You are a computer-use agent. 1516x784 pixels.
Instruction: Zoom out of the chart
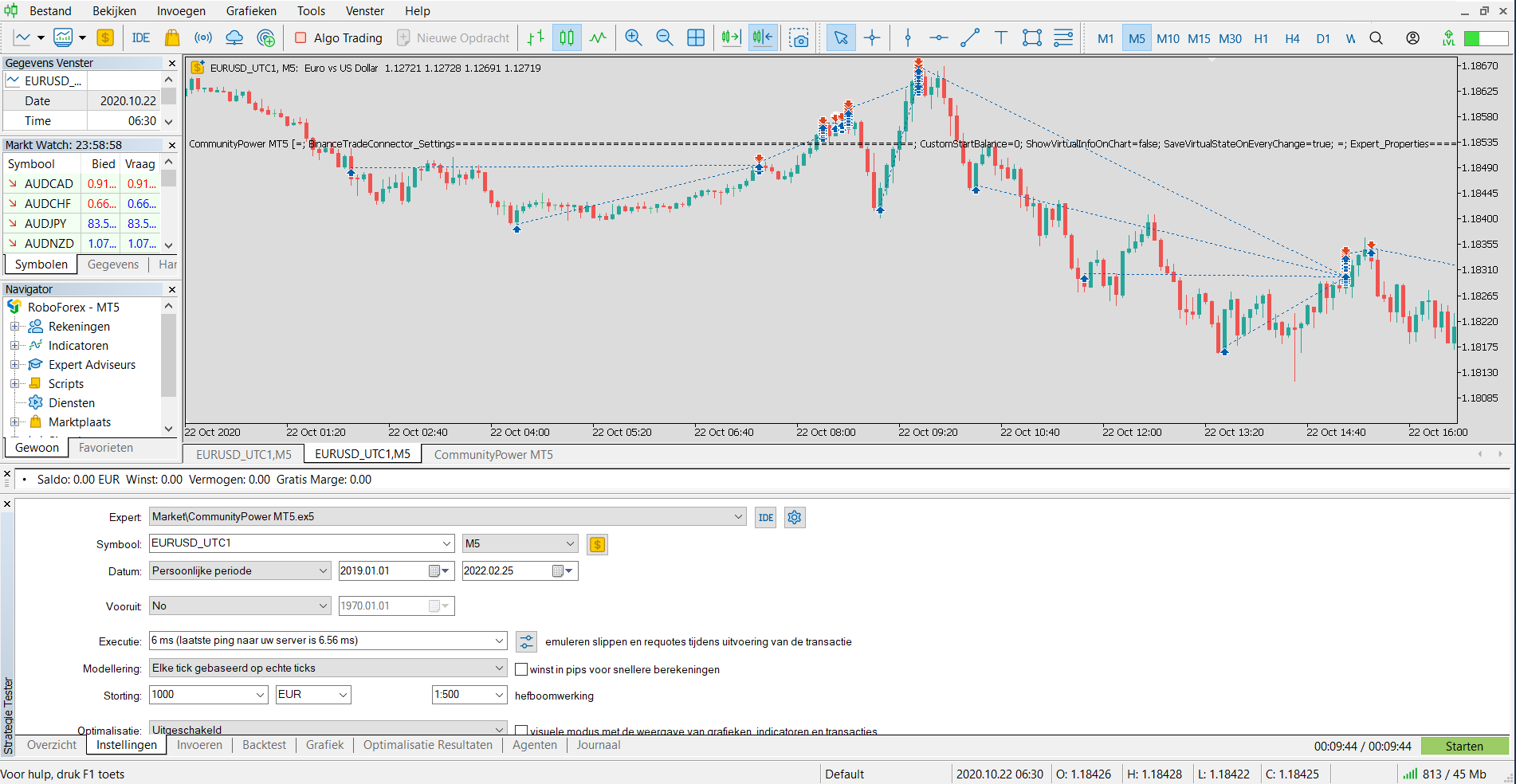coord(664,37)
